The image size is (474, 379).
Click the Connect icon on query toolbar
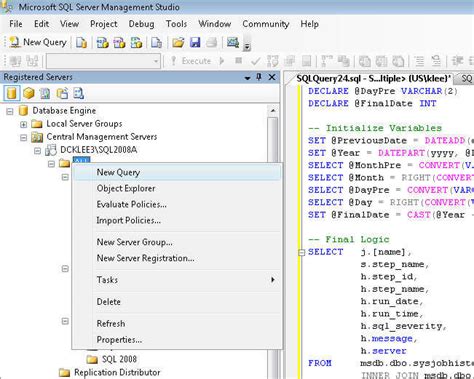click(15, 61)
